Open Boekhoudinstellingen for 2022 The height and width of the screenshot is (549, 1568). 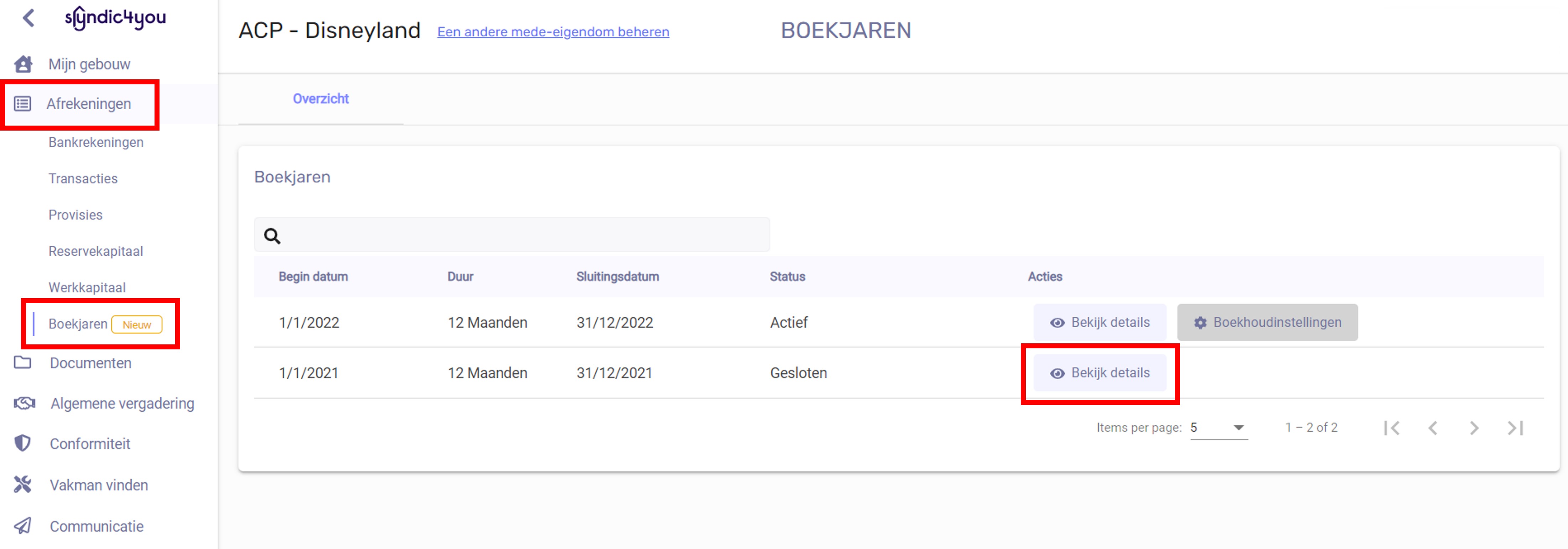pyautogui.click(x=1267, y=322)
